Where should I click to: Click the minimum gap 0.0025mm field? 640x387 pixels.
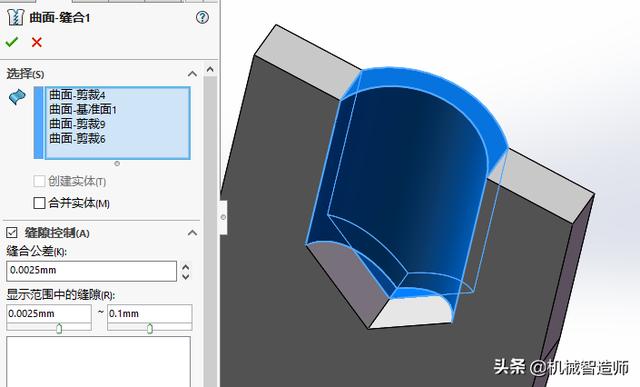[49, 314]
